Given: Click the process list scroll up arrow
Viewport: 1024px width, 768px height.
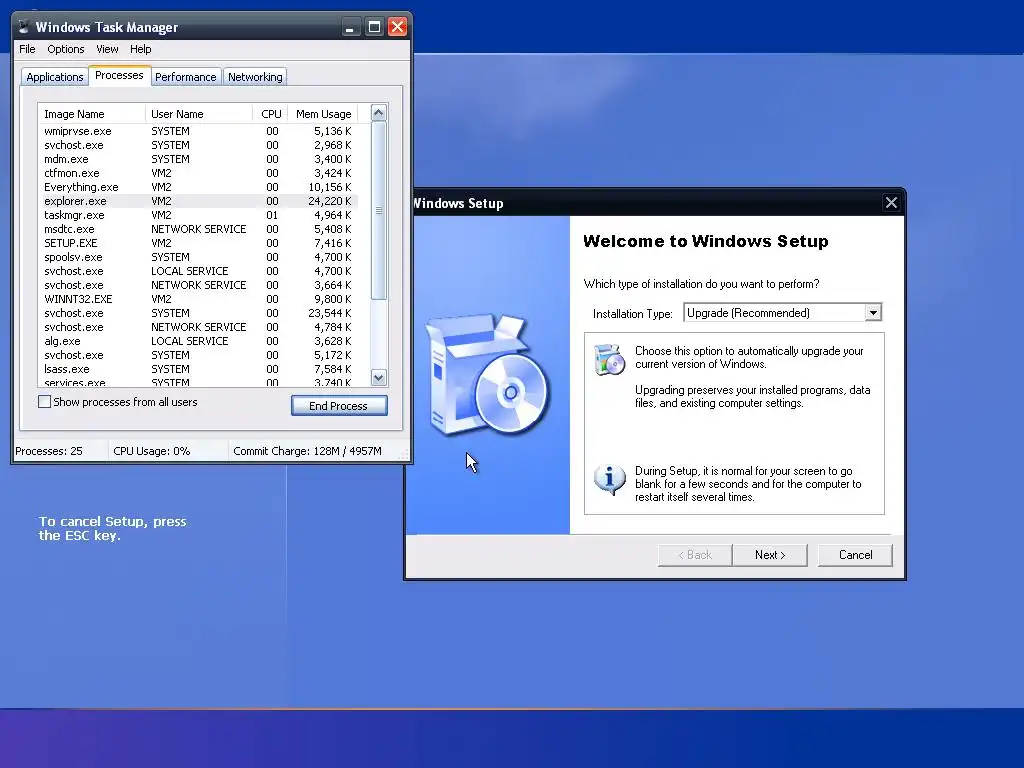Looking at the screenshot, I should 379,113.
